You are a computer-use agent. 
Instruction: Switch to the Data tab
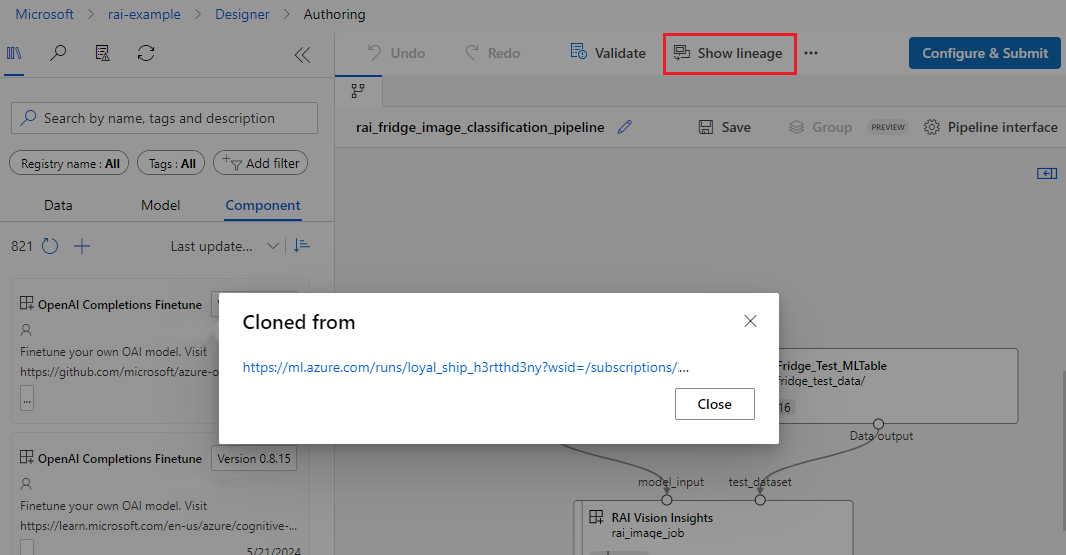(x=58, y=205)
